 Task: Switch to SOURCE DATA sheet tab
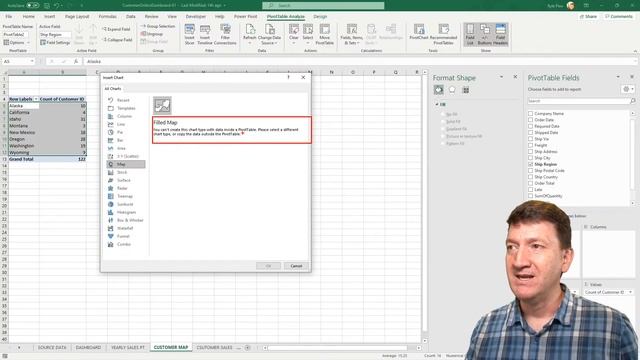coord(52,348)
